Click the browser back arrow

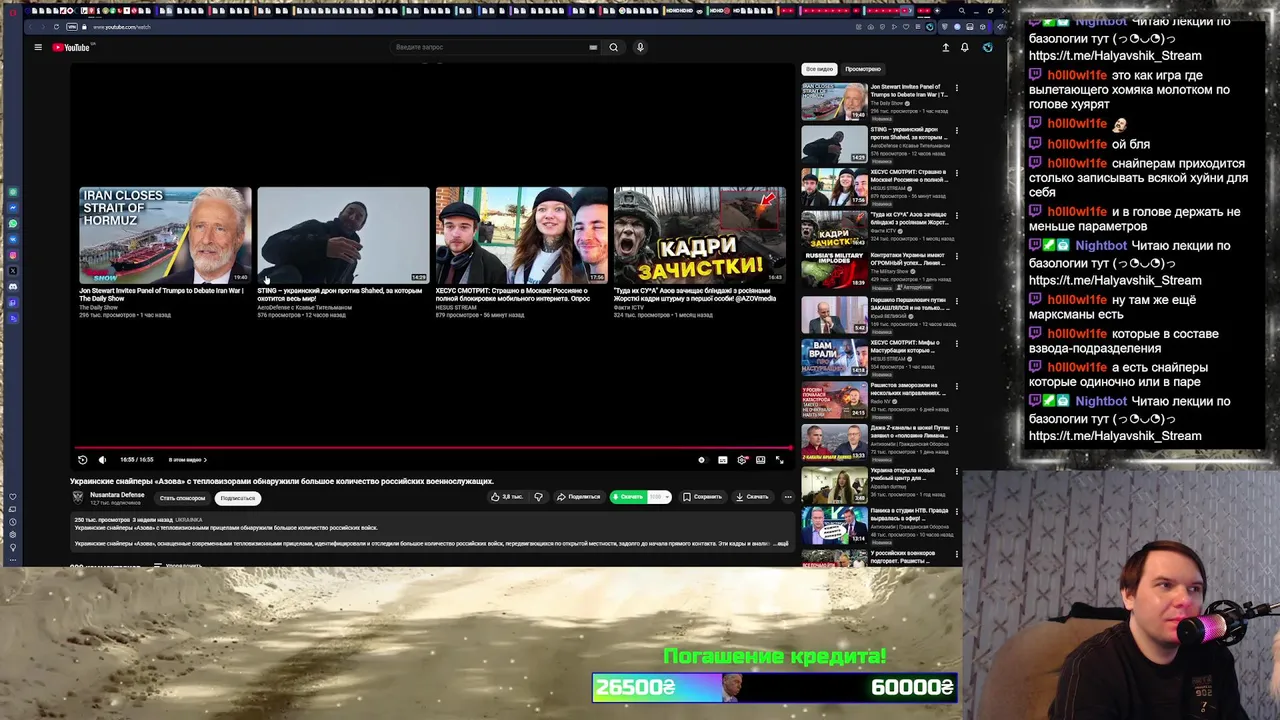(30, 27)
